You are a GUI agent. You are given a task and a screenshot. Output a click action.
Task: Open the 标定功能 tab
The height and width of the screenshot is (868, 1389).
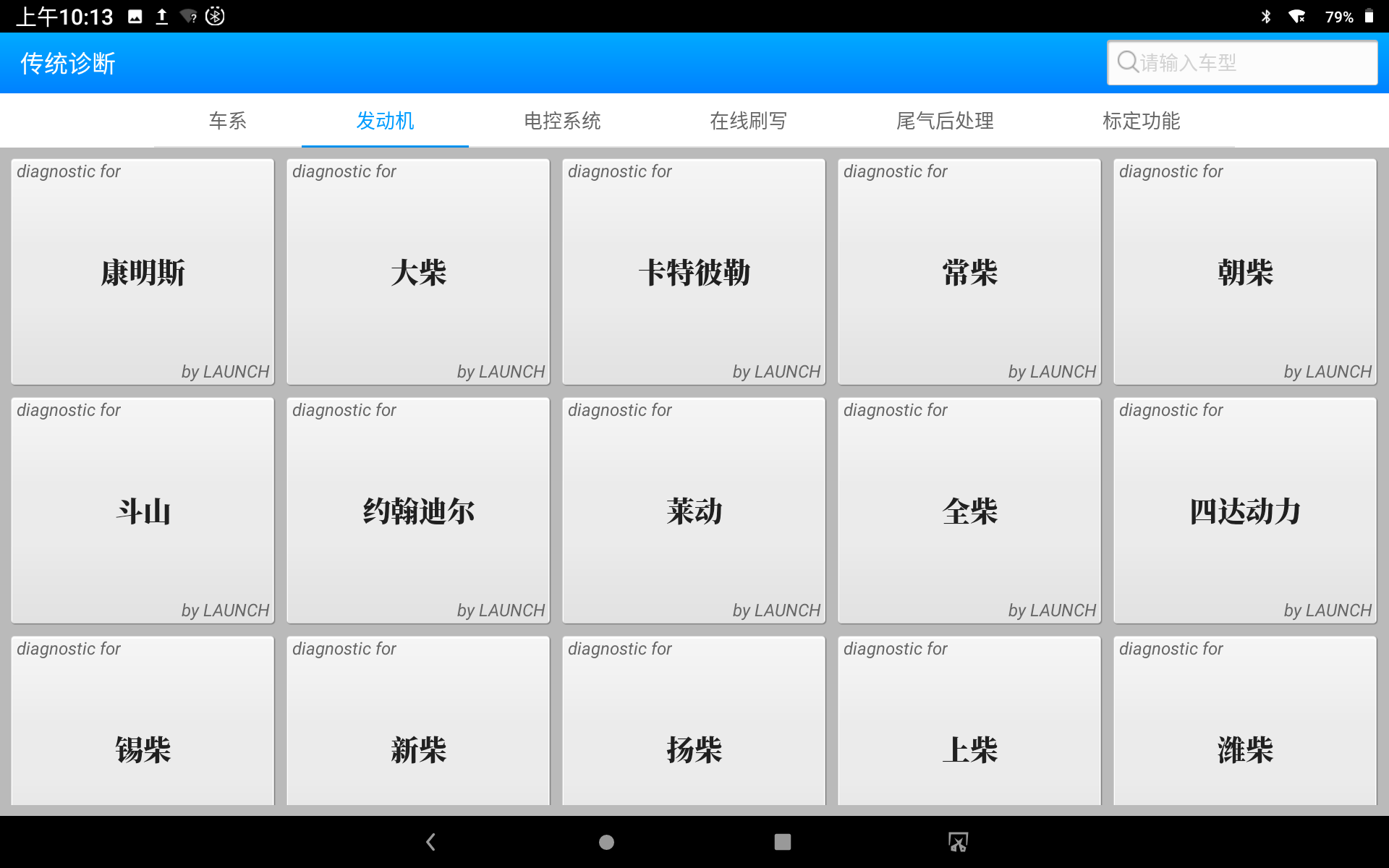pyautogui.click(x=1141, y=121)
